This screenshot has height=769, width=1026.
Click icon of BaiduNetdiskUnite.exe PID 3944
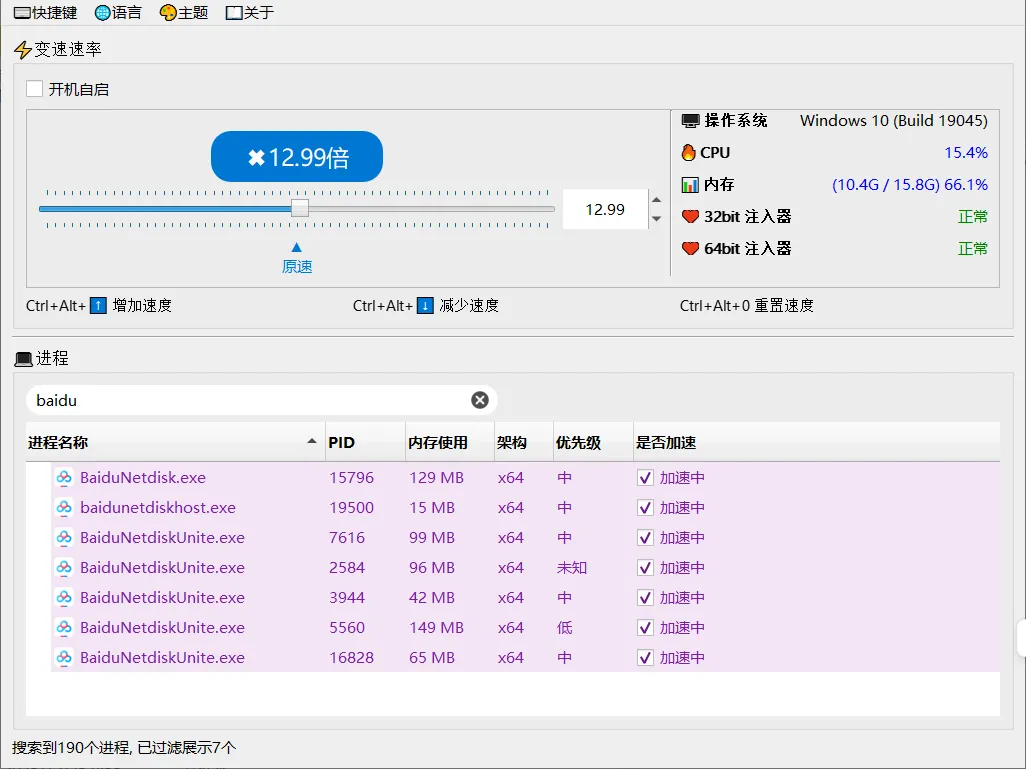(64, 598)
